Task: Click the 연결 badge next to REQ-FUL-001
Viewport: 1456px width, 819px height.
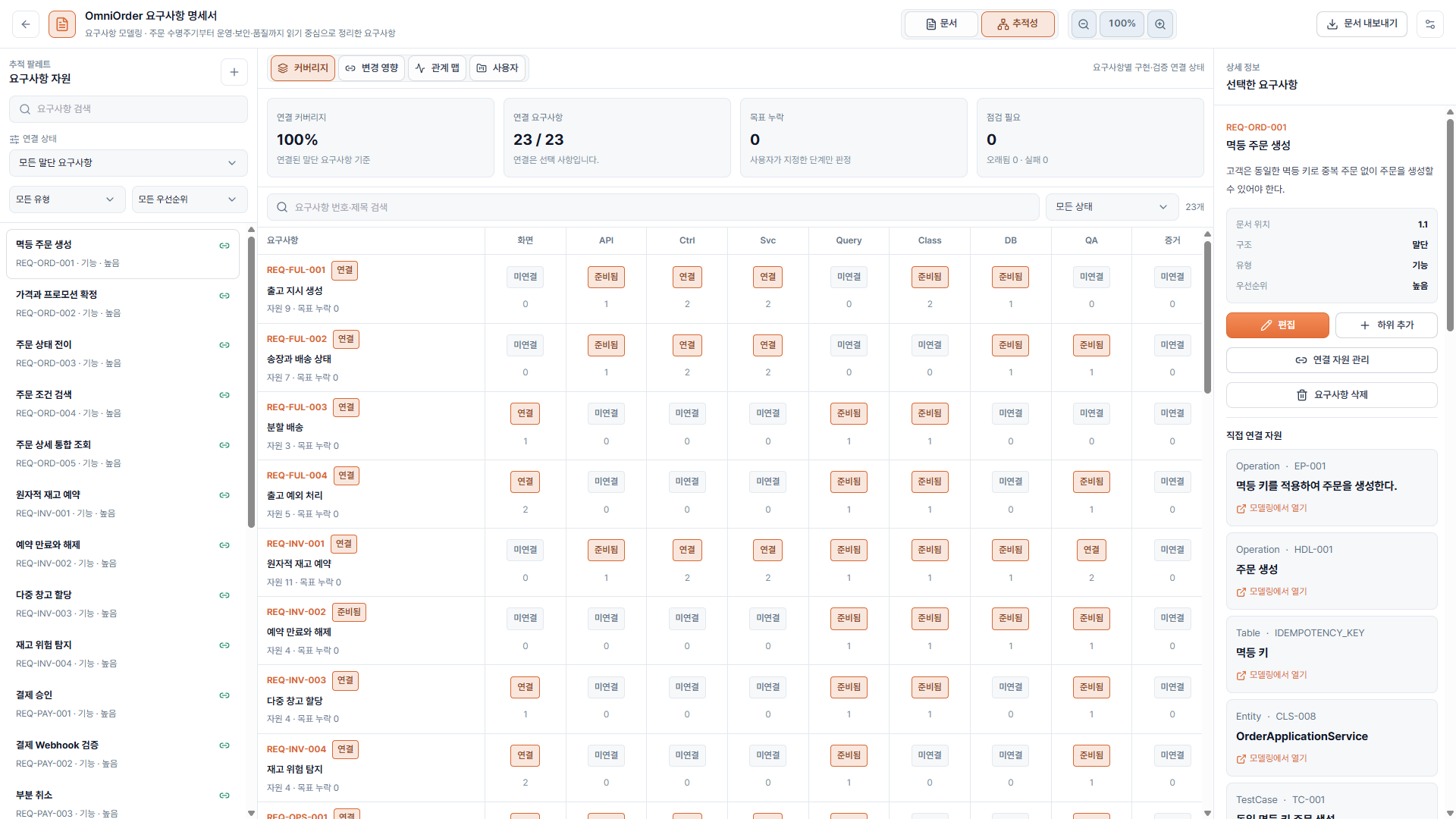Action: [344, 271]
